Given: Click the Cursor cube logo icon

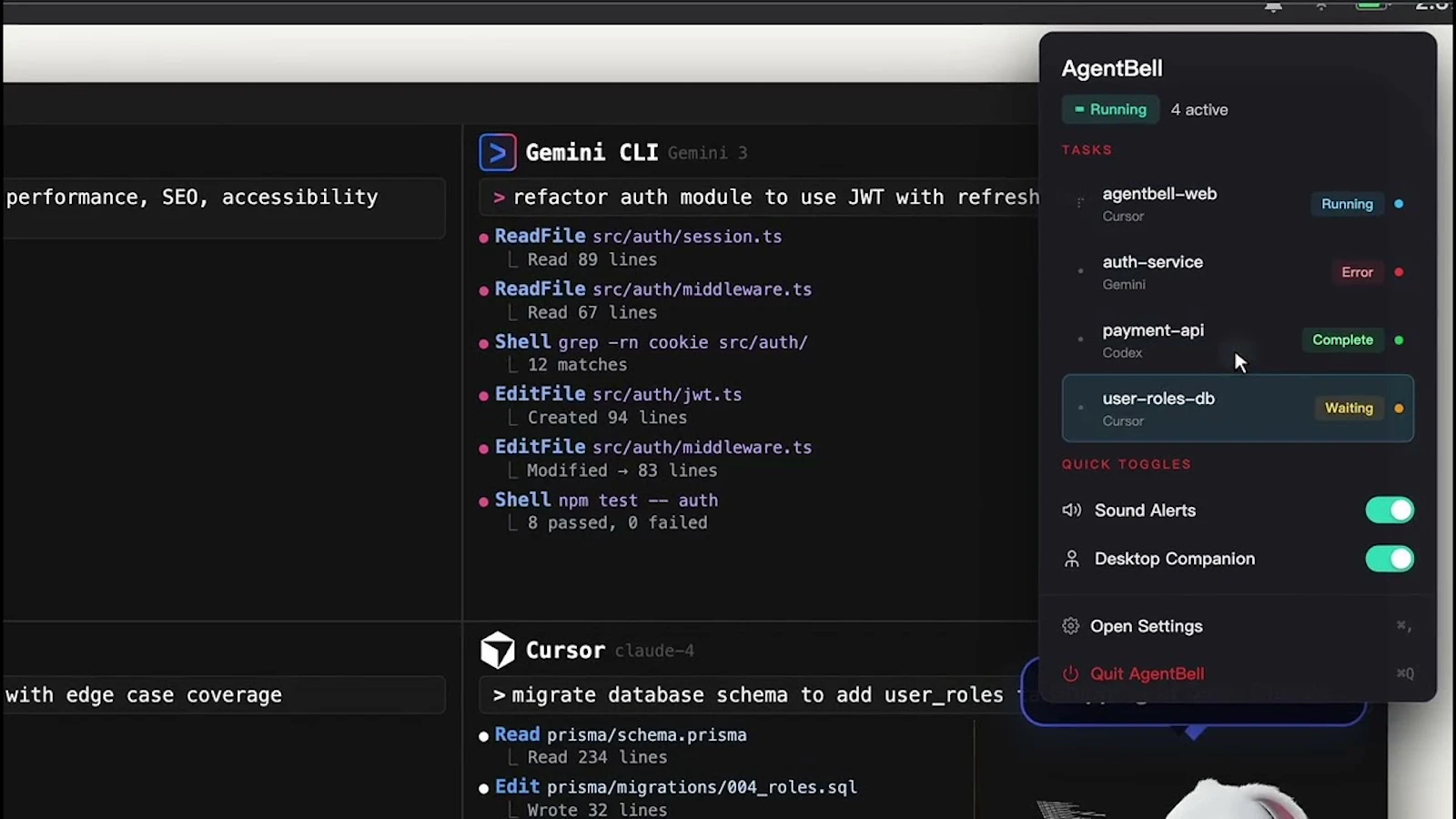Looking at the screenshot, I should click(x=498, y=650).
